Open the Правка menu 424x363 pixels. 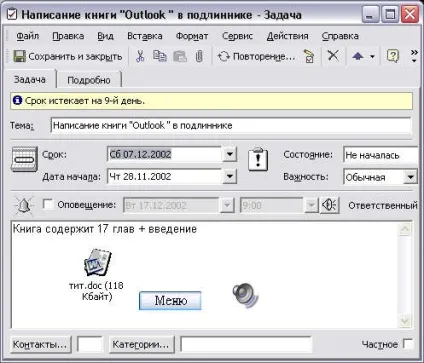point(68,36)
